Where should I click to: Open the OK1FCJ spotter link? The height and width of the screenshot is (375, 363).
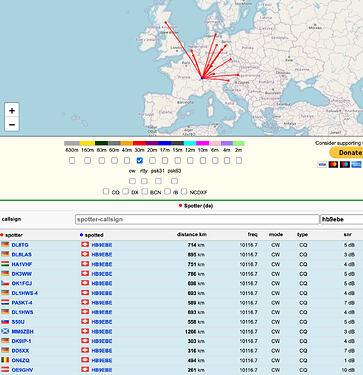point(22,283)
